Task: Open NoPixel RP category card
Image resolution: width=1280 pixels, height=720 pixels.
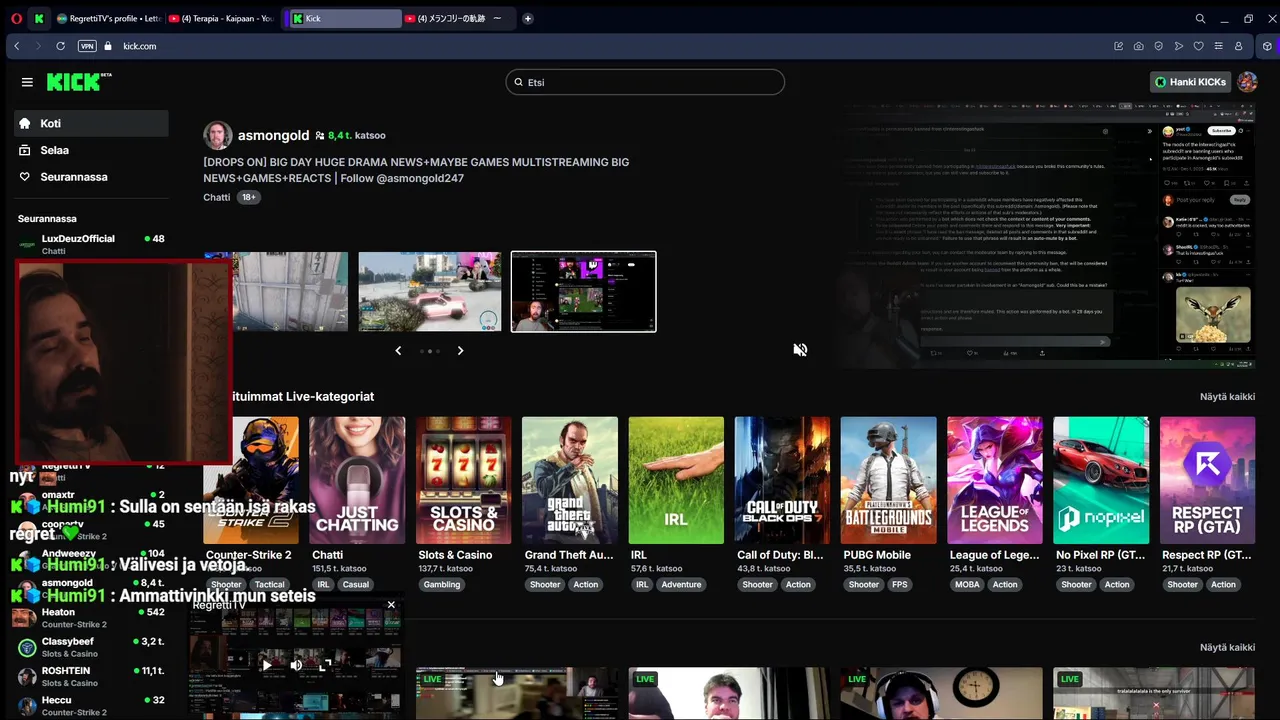Action: [x=1101, y=480]
